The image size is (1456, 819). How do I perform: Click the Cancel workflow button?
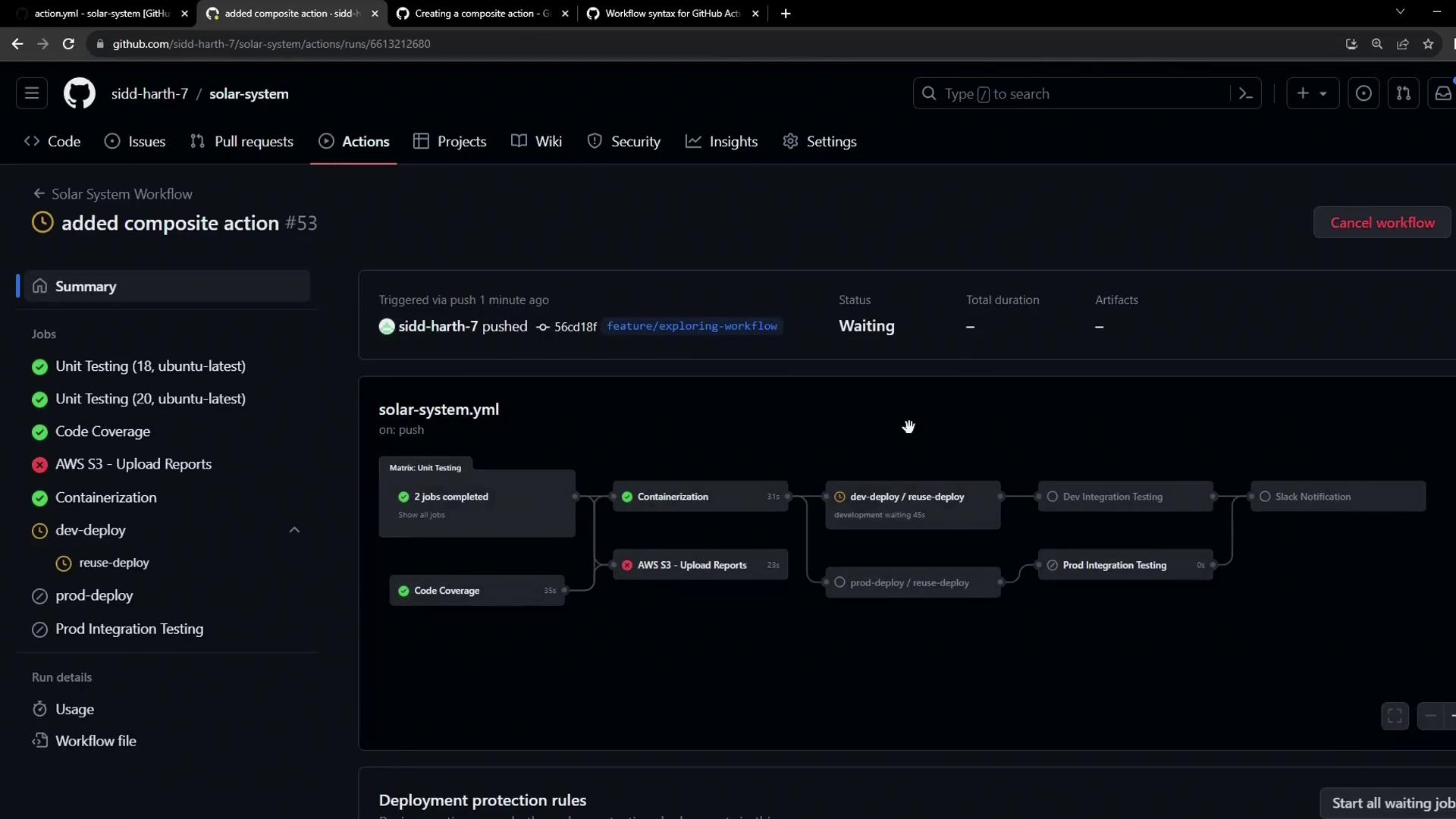[1382, 222]
